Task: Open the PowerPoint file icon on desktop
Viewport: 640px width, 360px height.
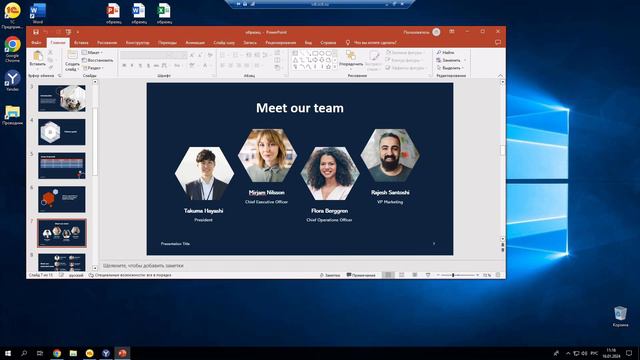Action: click(113, 13)
